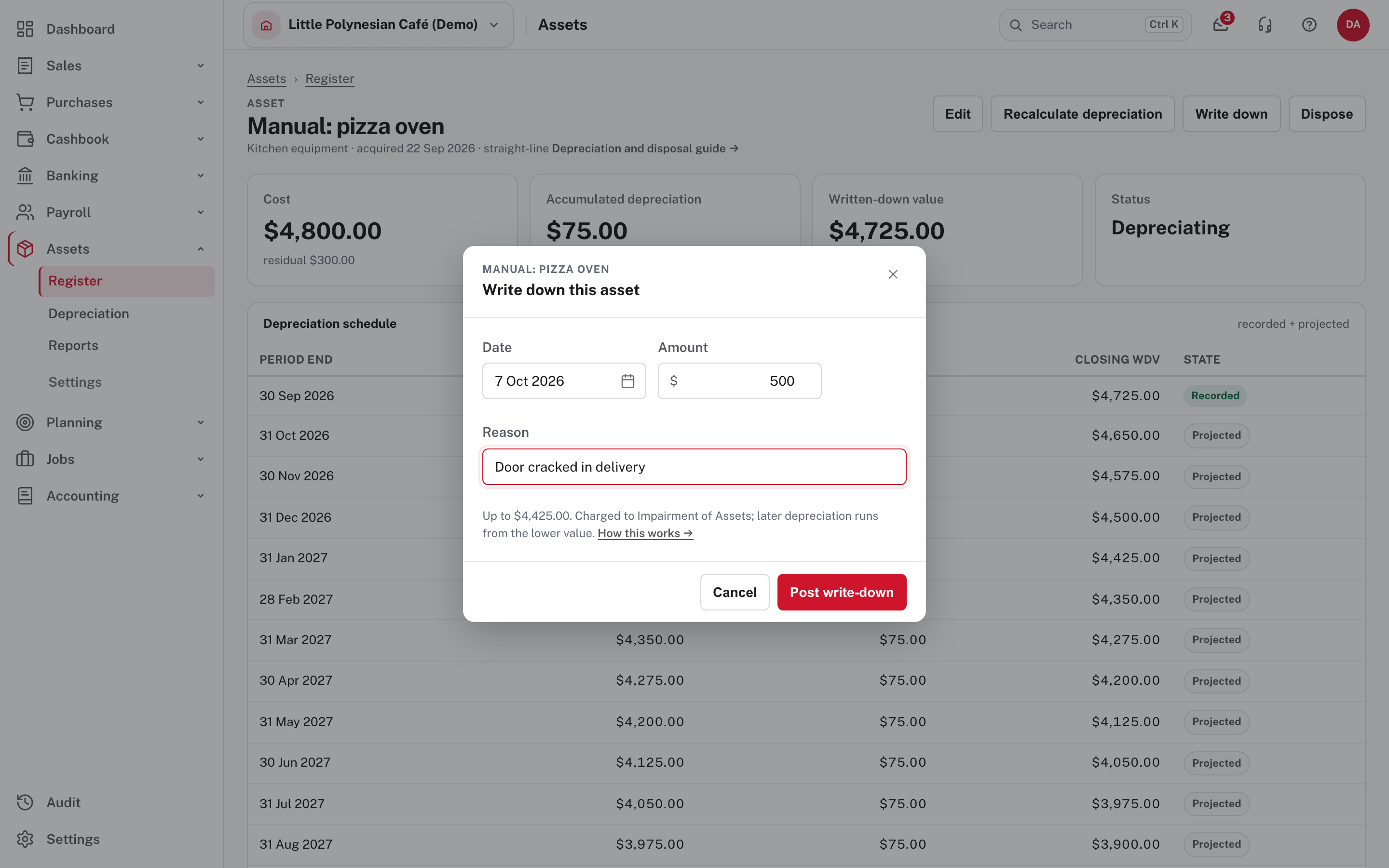Expand the Payroll menu chevron
This screenshot has width=1389, height=868.
click(x=201, y=212)
